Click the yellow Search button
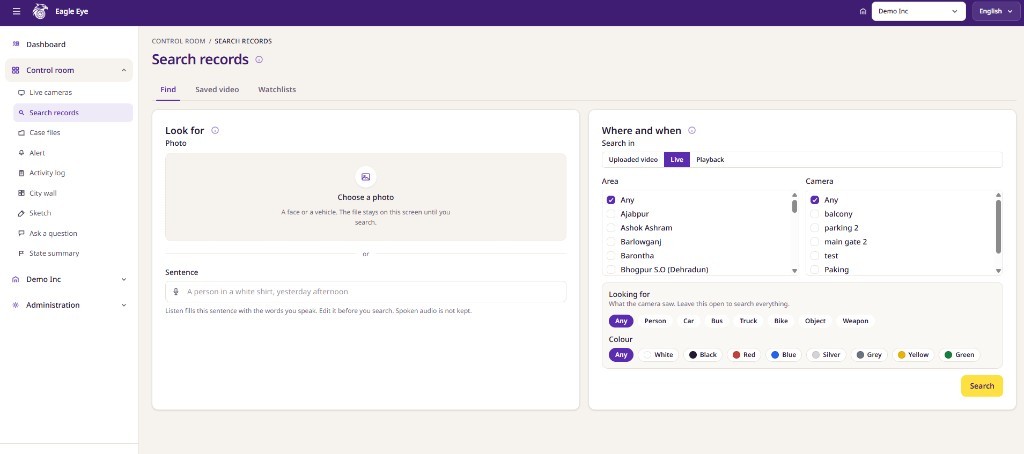The image size is (1024, 454). tap(982, 386)
